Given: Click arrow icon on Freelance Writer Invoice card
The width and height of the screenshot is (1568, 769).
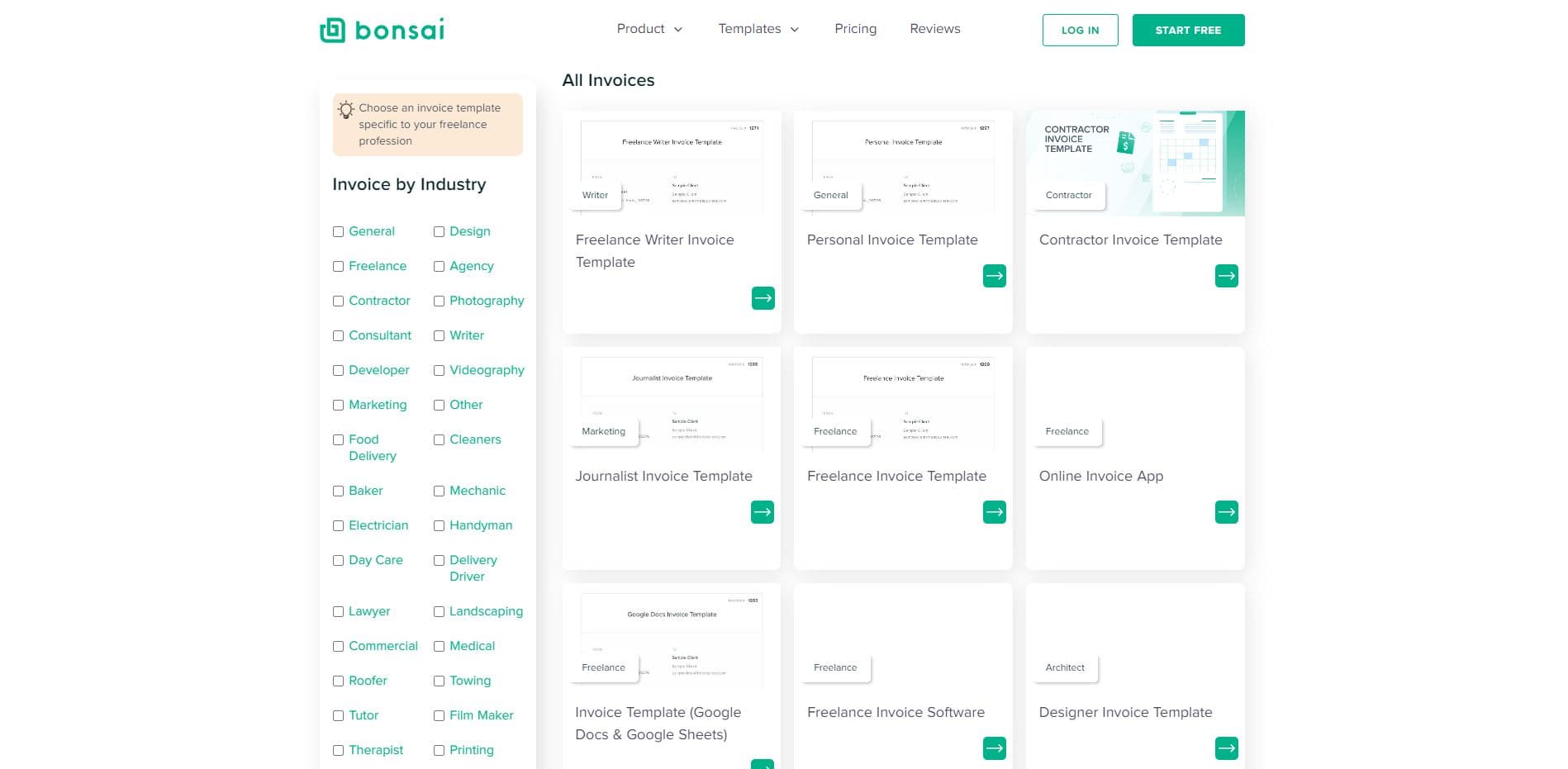Looking at the screenshot, I should coord(763,298).
